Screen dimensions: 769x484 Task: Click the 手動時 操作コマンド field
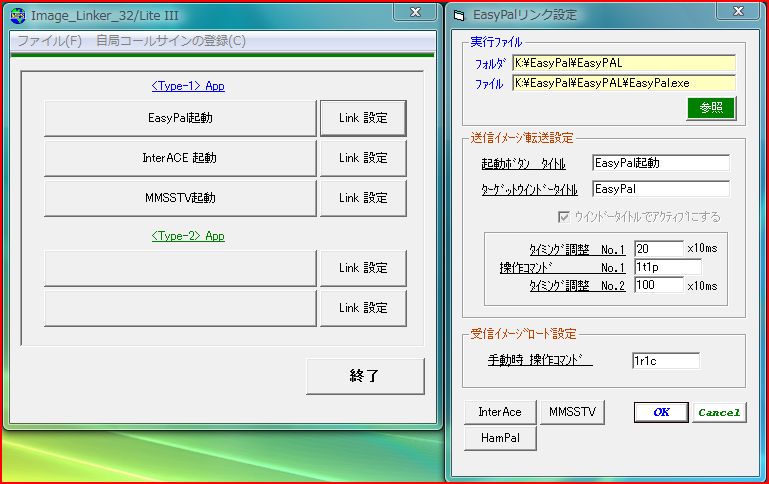click(x=665, y=360)
